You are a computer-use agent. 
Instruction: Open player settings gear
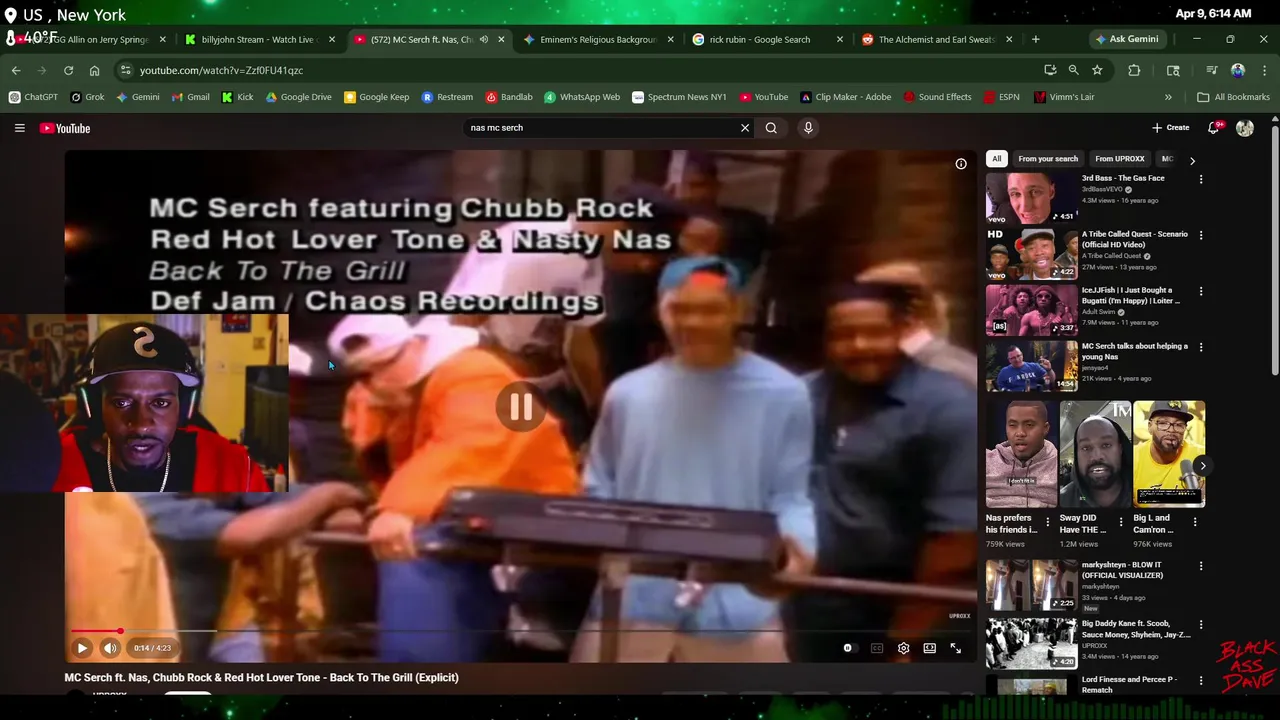[x=903, y=648]
